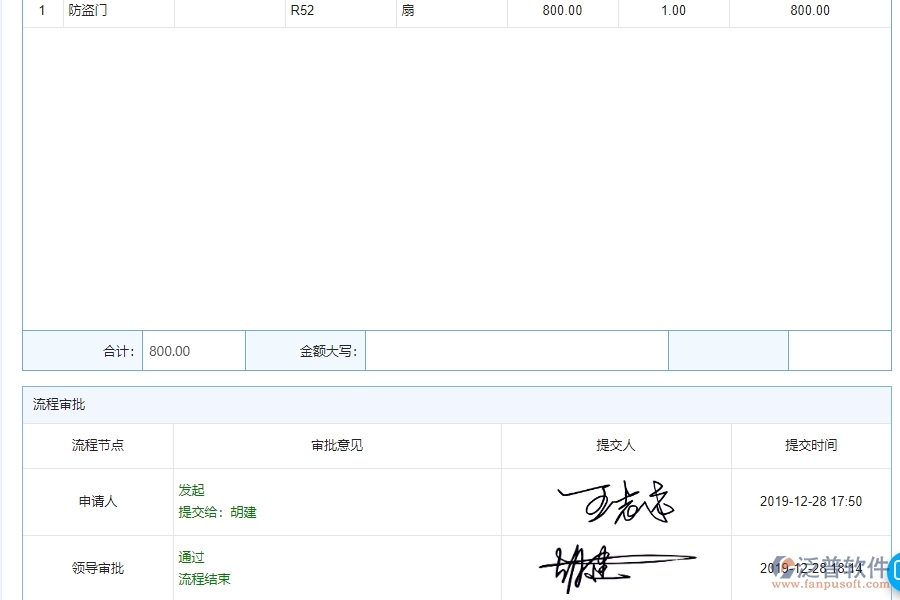Click the 扇 unit cell
This screenshot has height=600, width=900.
point(406,10)
